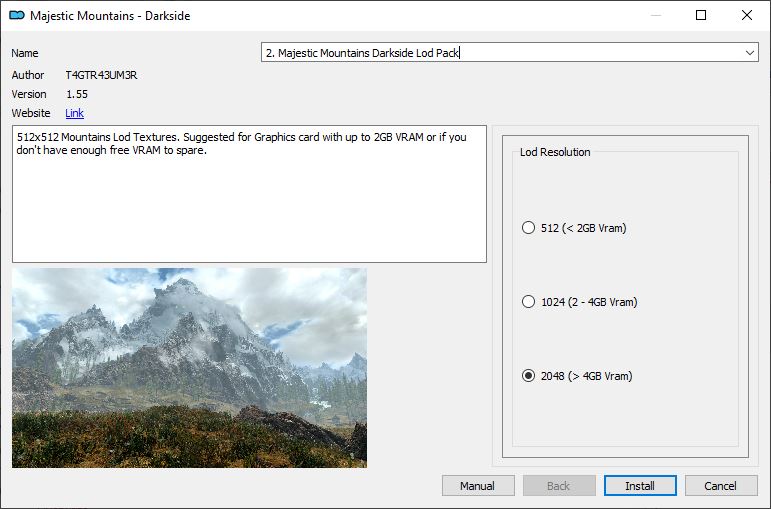The height and width of the screenshot is (509, 771).
Task: Close the Majestic Mountains window
Action: click(x=746, y=15)
